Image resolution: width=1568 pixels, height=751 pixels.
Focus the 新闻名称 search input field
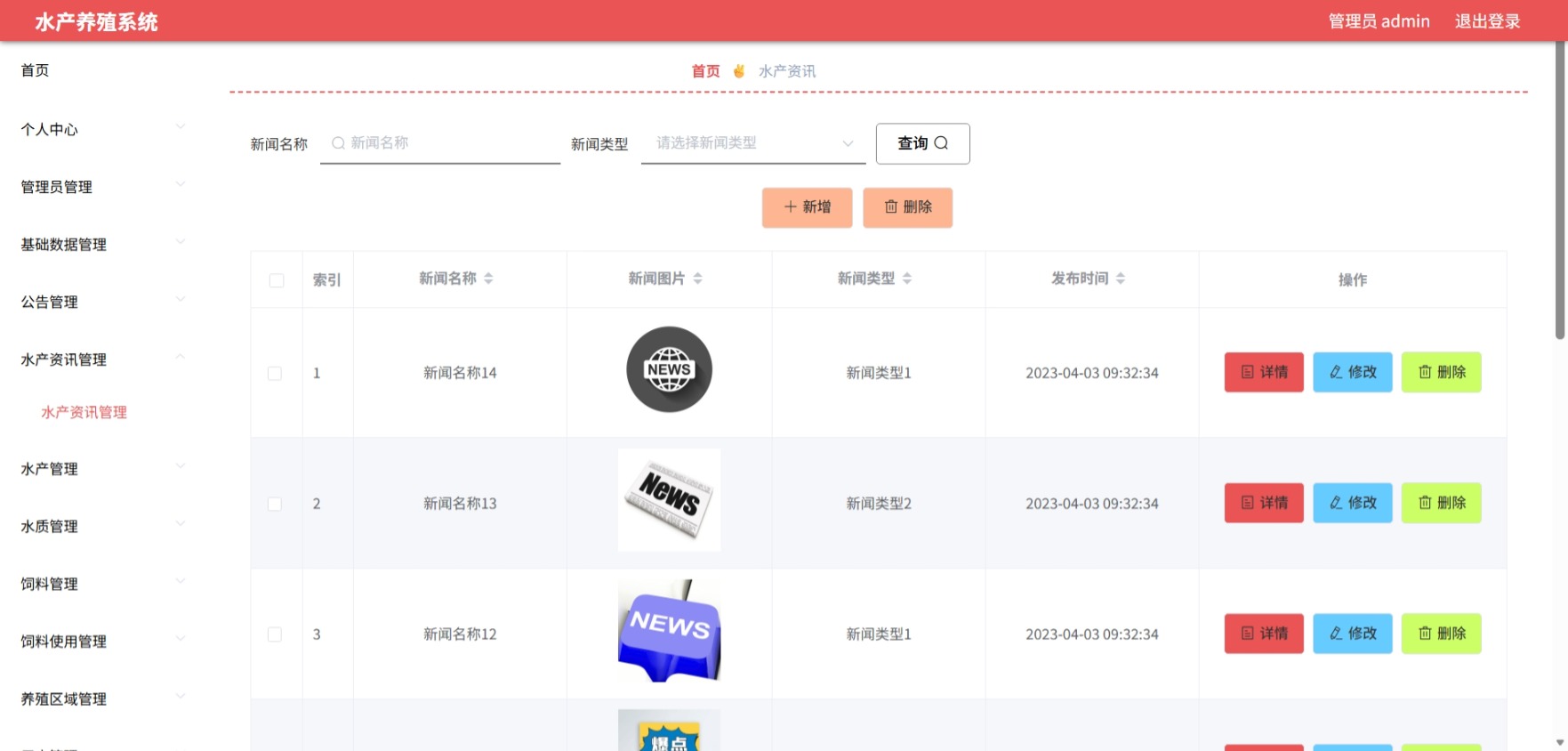point(440,143)
